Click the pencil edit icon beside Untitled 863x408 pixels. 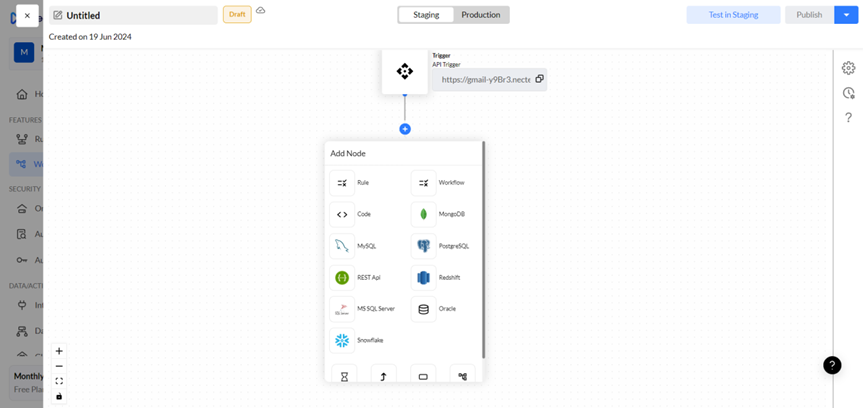[x=58, y=15]
